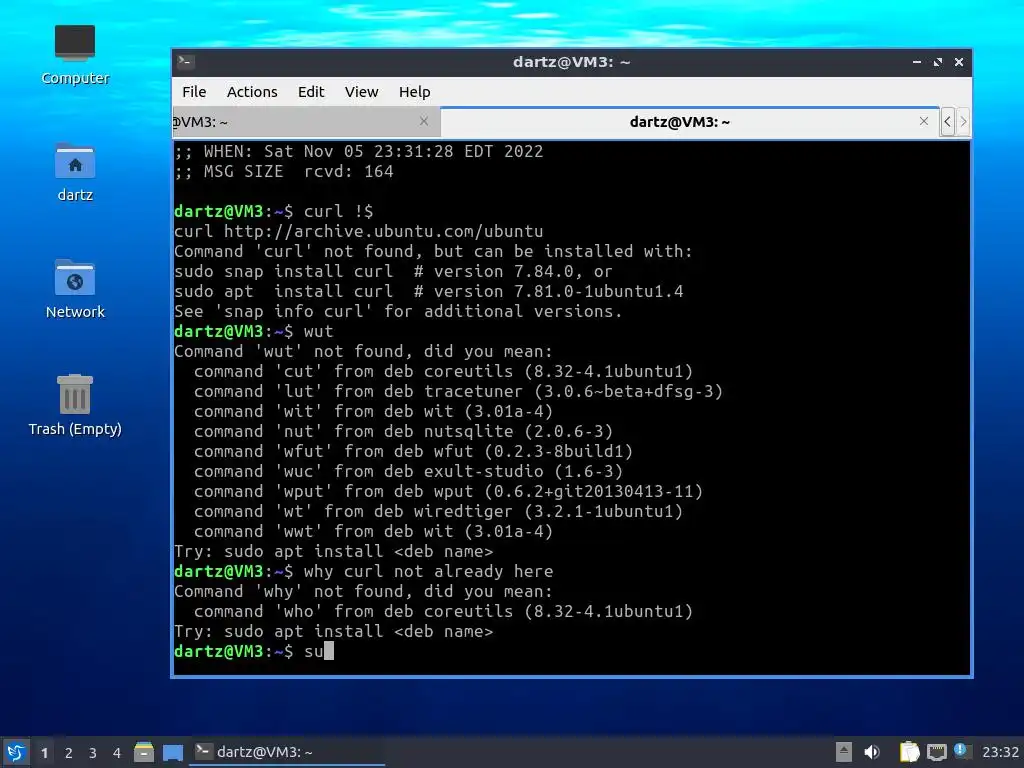Click the terminal icon in title bar
The image size is (1024, 768).
185,62
